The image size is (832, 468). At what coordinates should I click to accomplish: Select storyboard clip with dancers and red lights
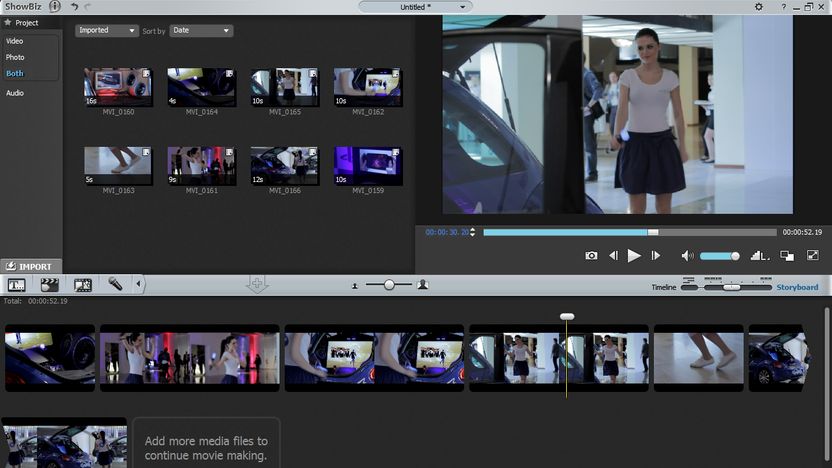(189, 358)
